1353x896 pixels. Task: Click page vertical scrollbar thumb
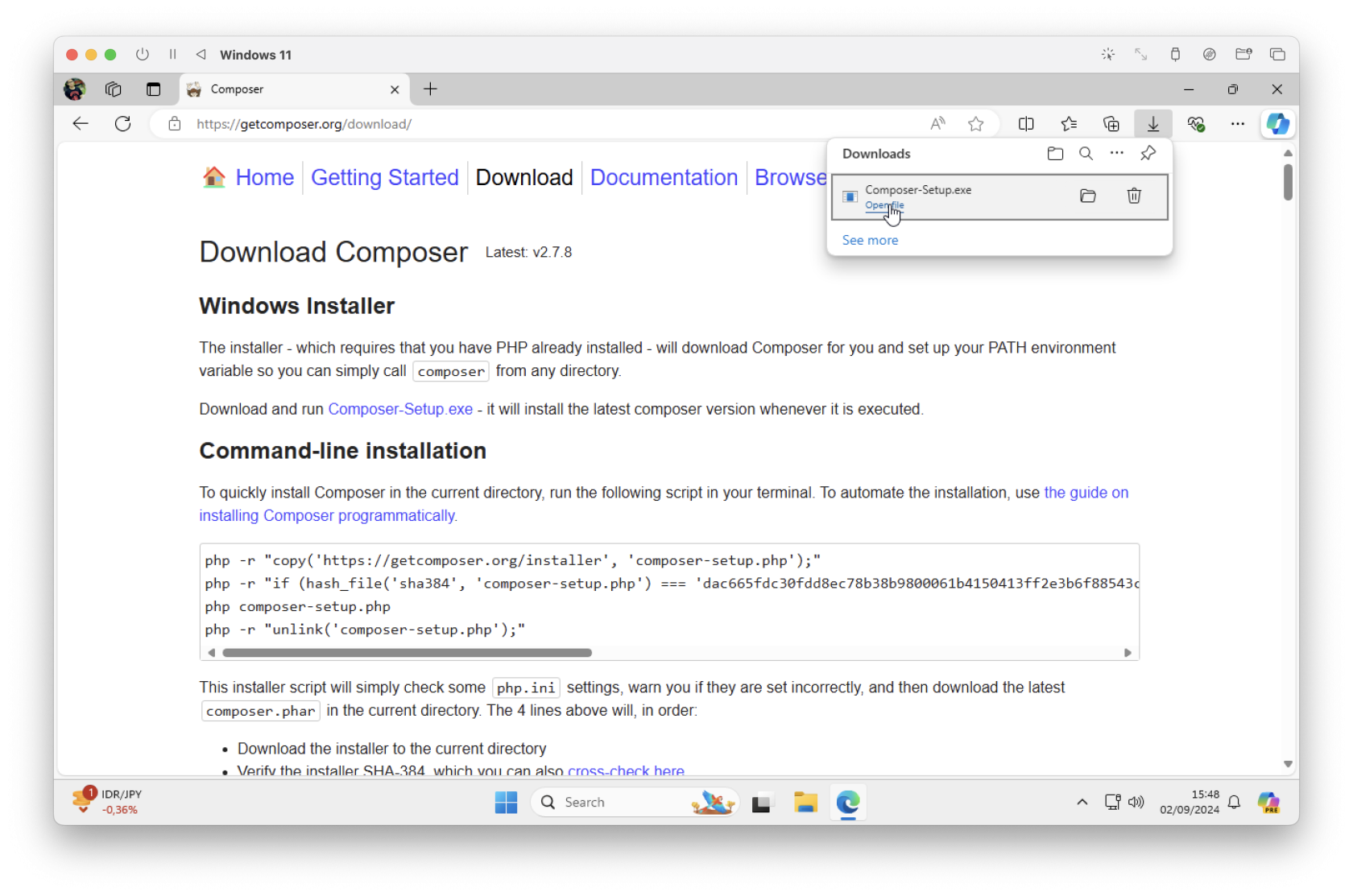1288,182
